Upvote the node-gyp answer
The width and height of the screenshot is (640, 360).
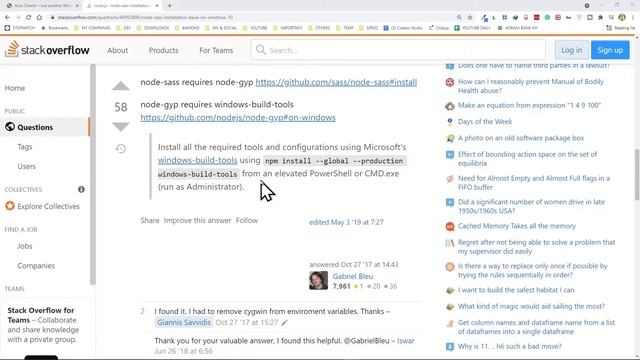pos(121,86)
